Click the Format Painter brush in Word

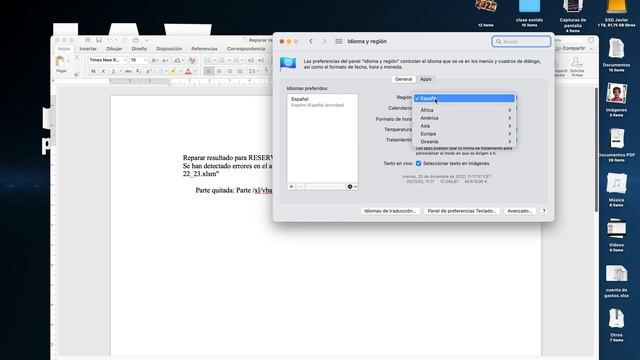[76, 74]
